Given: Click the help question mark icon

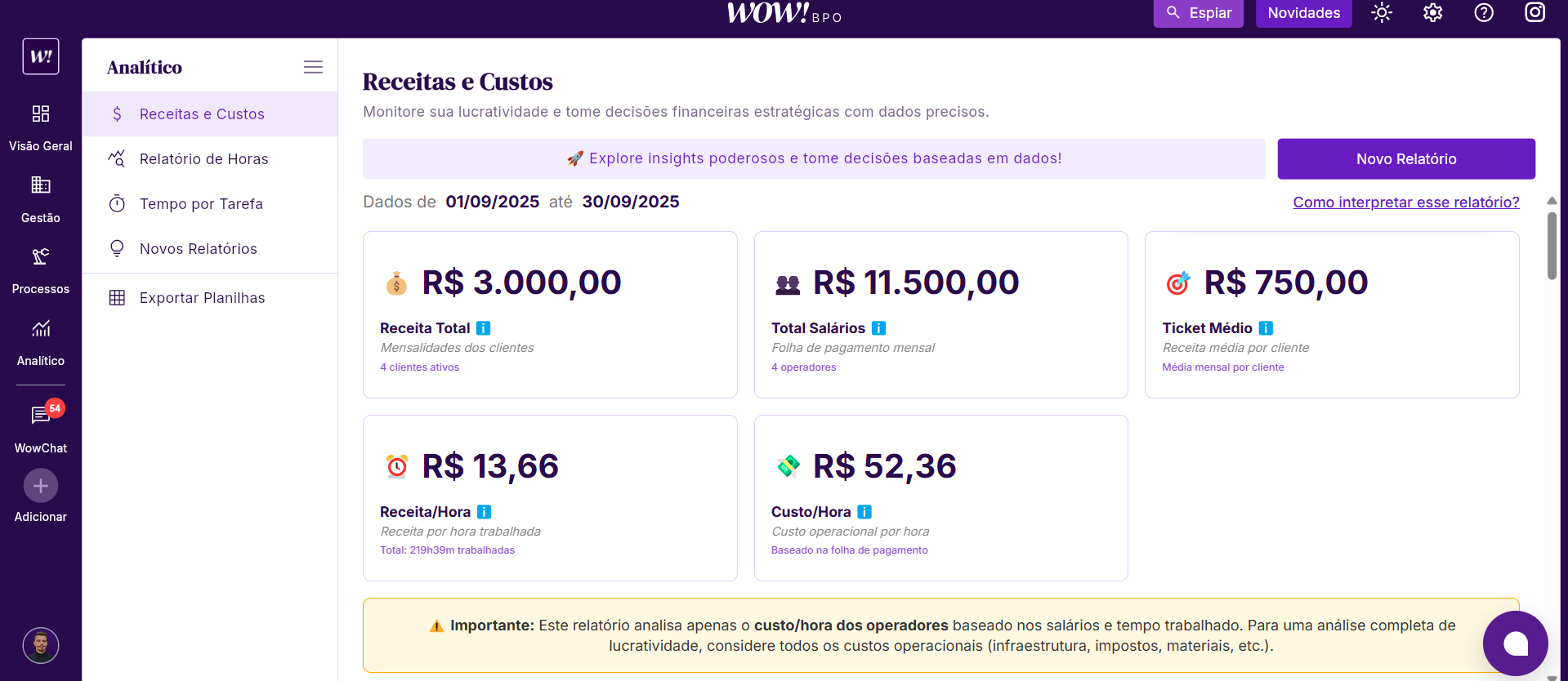Looking at the screenshot, I should (x=1484, y=13).
